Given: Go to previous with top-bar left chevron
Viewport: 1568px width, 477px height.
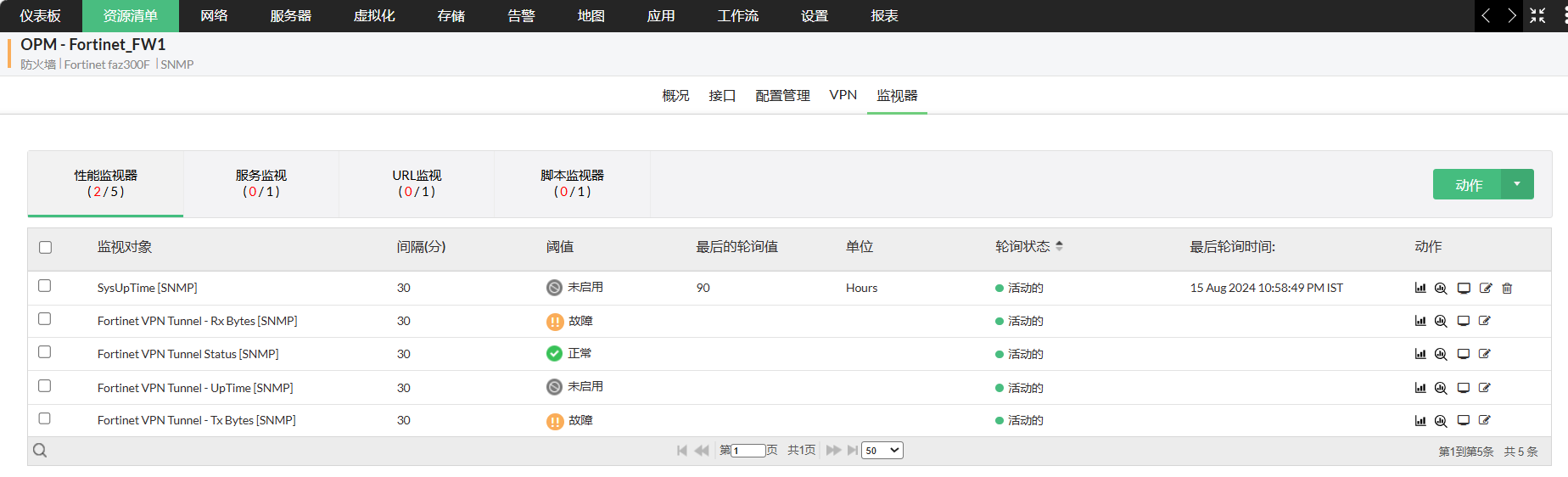Looking at the screenshot, I should (x=1486, y=15).
